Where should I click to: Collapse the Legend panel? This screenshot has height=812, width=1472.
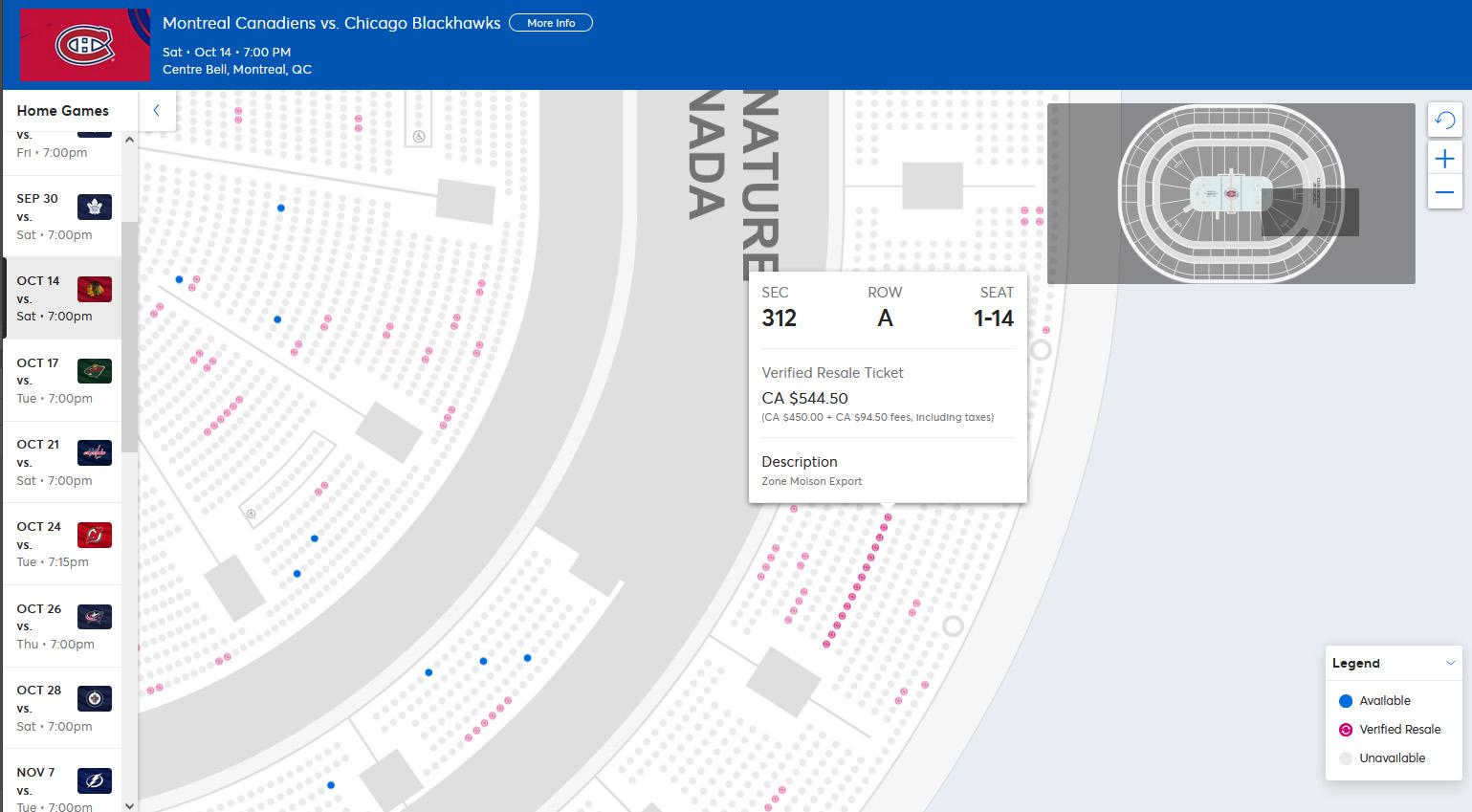[x=1450, y=663]
